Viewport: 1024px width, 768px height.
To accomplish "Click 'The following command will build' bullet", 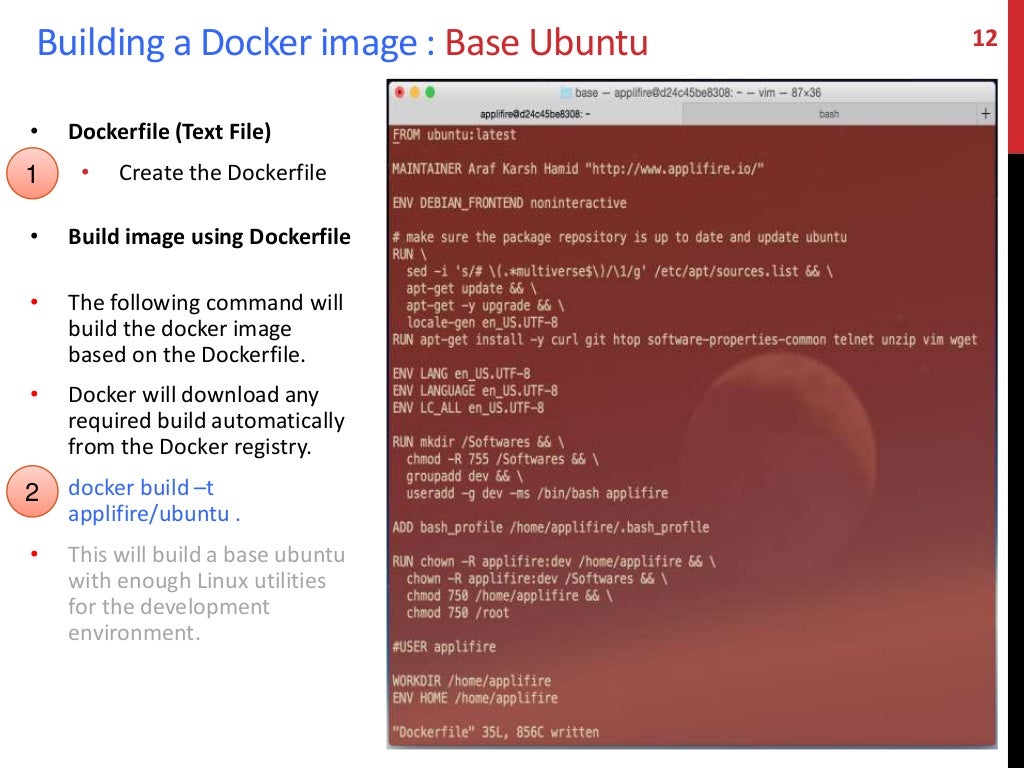I will (206, 328).
